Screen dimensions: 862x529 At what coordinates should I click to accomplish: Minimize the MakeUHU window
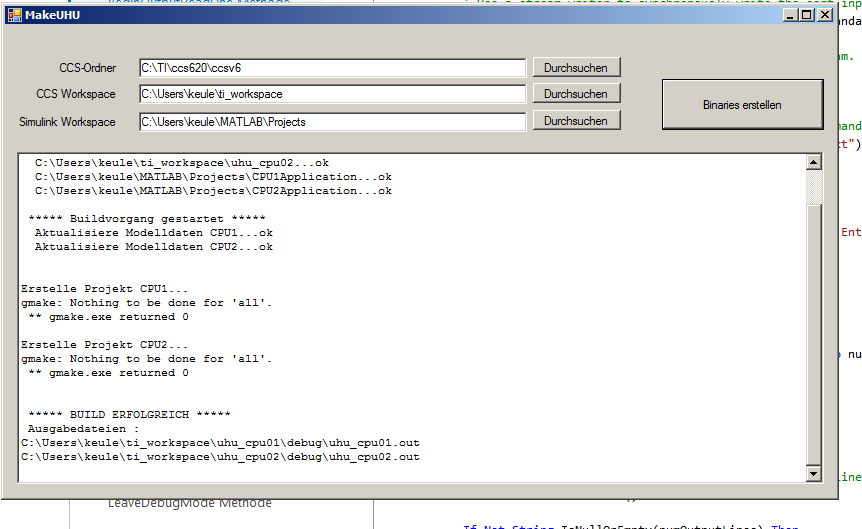tap(790, 15)
